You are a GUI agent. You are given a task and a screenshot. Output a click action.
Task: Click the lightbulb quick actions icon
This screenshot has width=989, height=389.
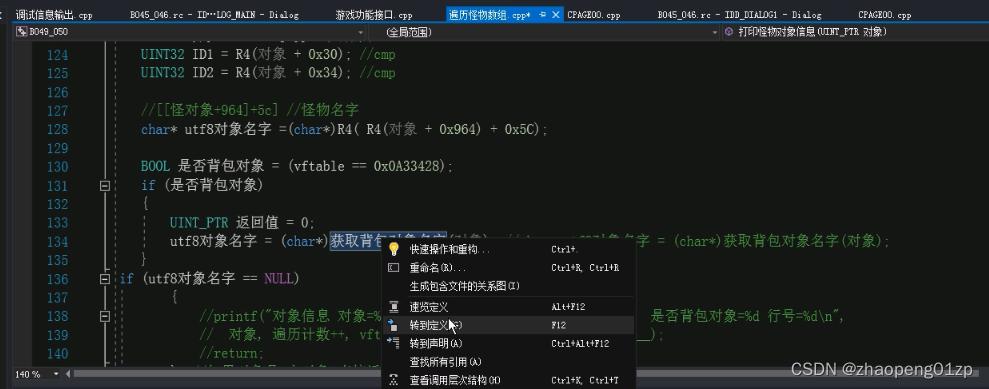(394, 249)
